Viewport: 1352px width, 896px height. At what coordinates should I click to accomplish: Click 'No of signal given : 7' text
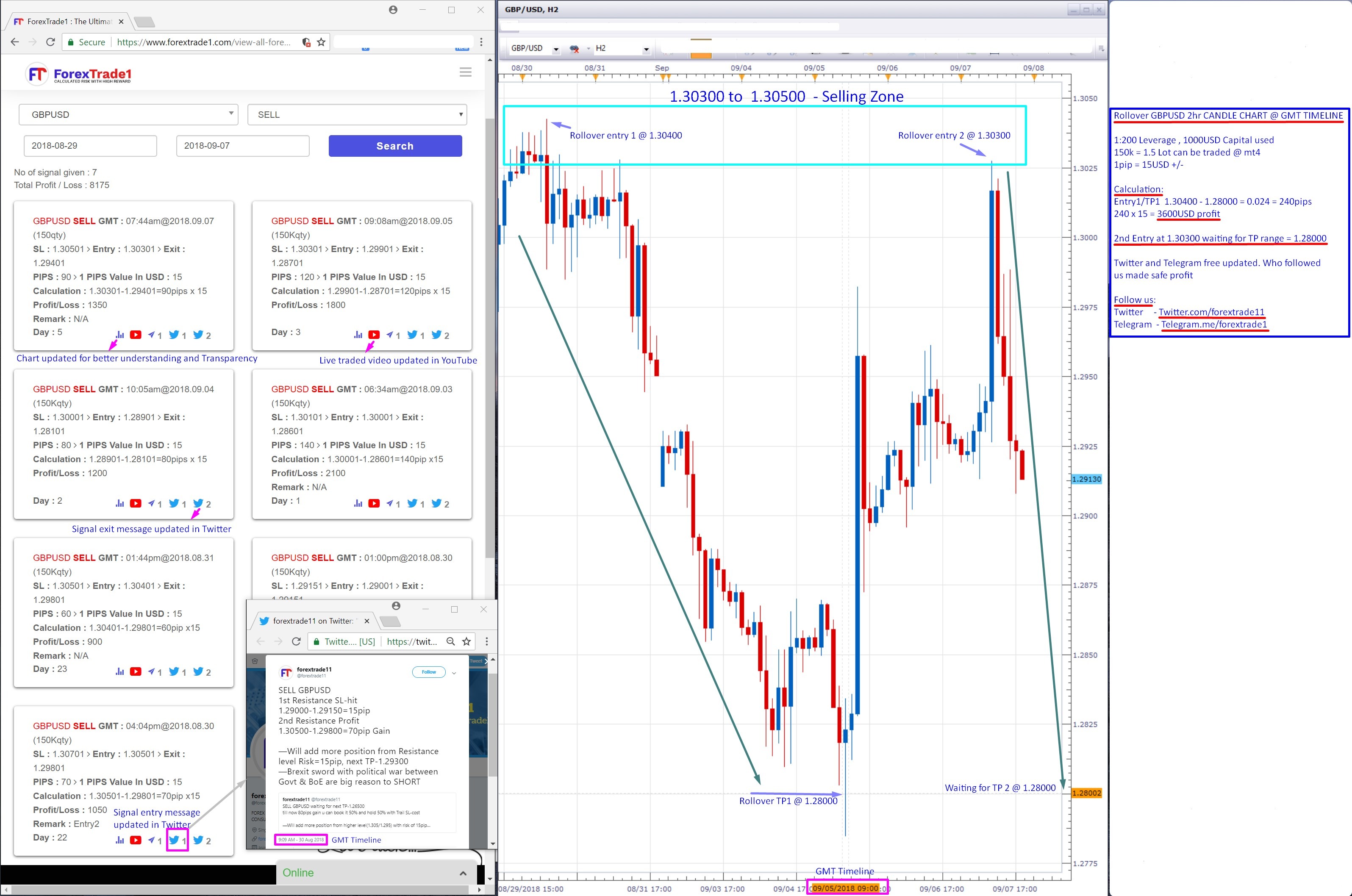56,172
